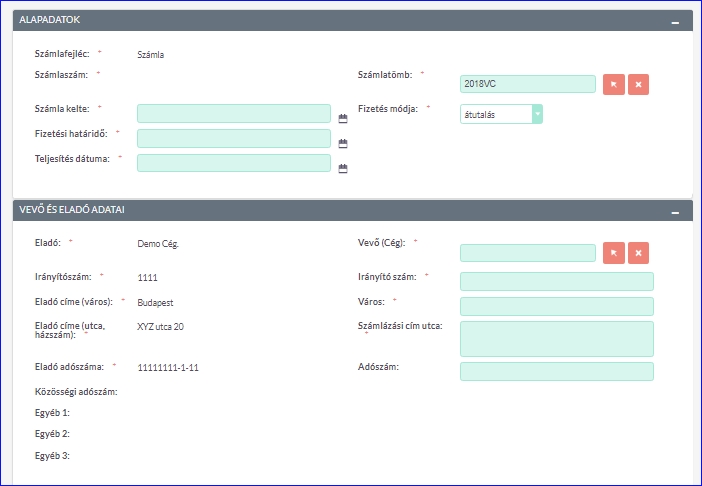
Task: Collapse the VEVŐ ÉS ELADÓ ADATAI panel
Action: point(675,211)
